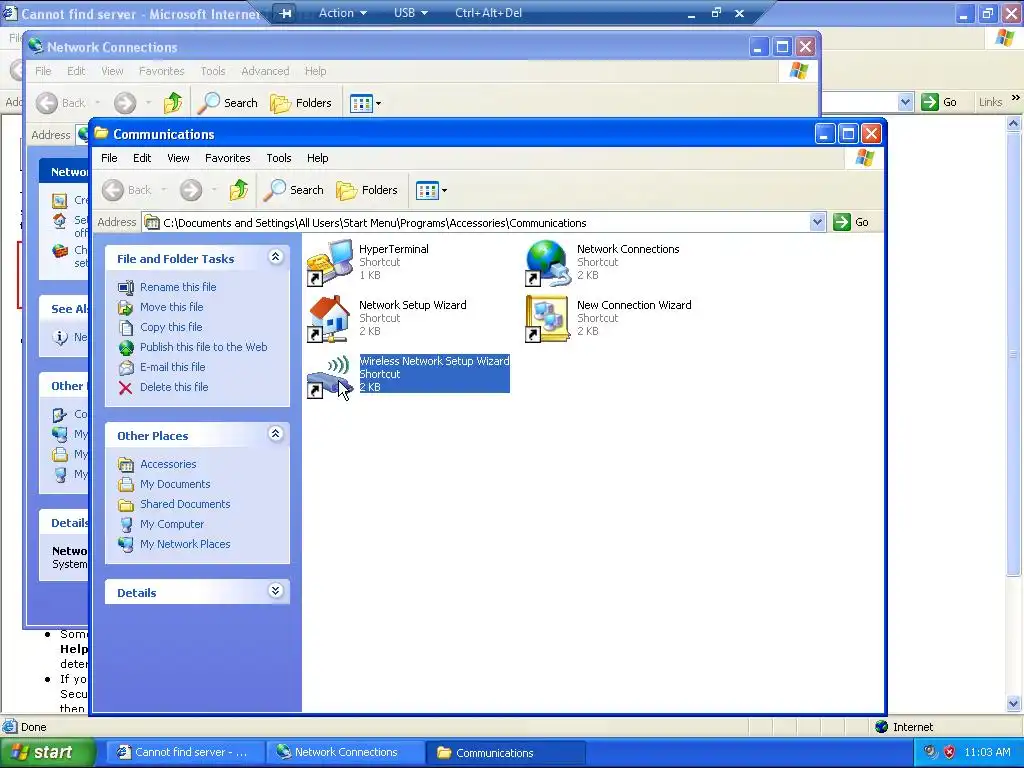Open View menu in Communications window
The image size is (1024, 768).
pyautogui.click(x=178, y=158)
